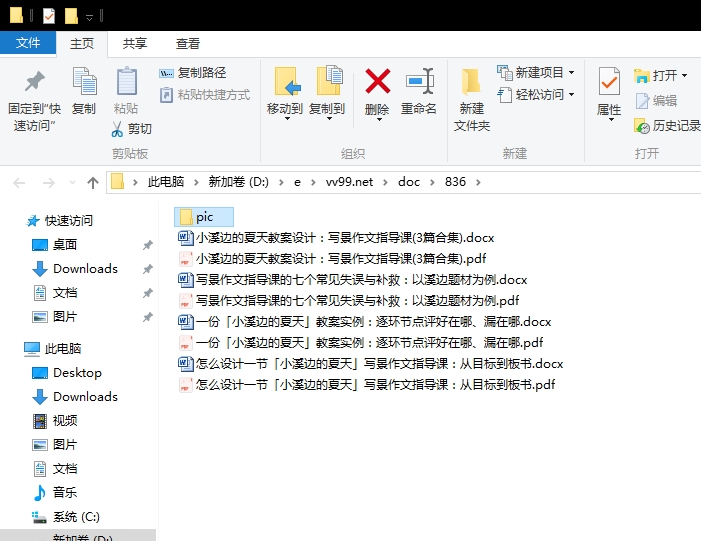Image resolution: width=701 pixels, height=541 pixels.
Task: Open recent locations dropdown arrow
Action: click(72, 182)
